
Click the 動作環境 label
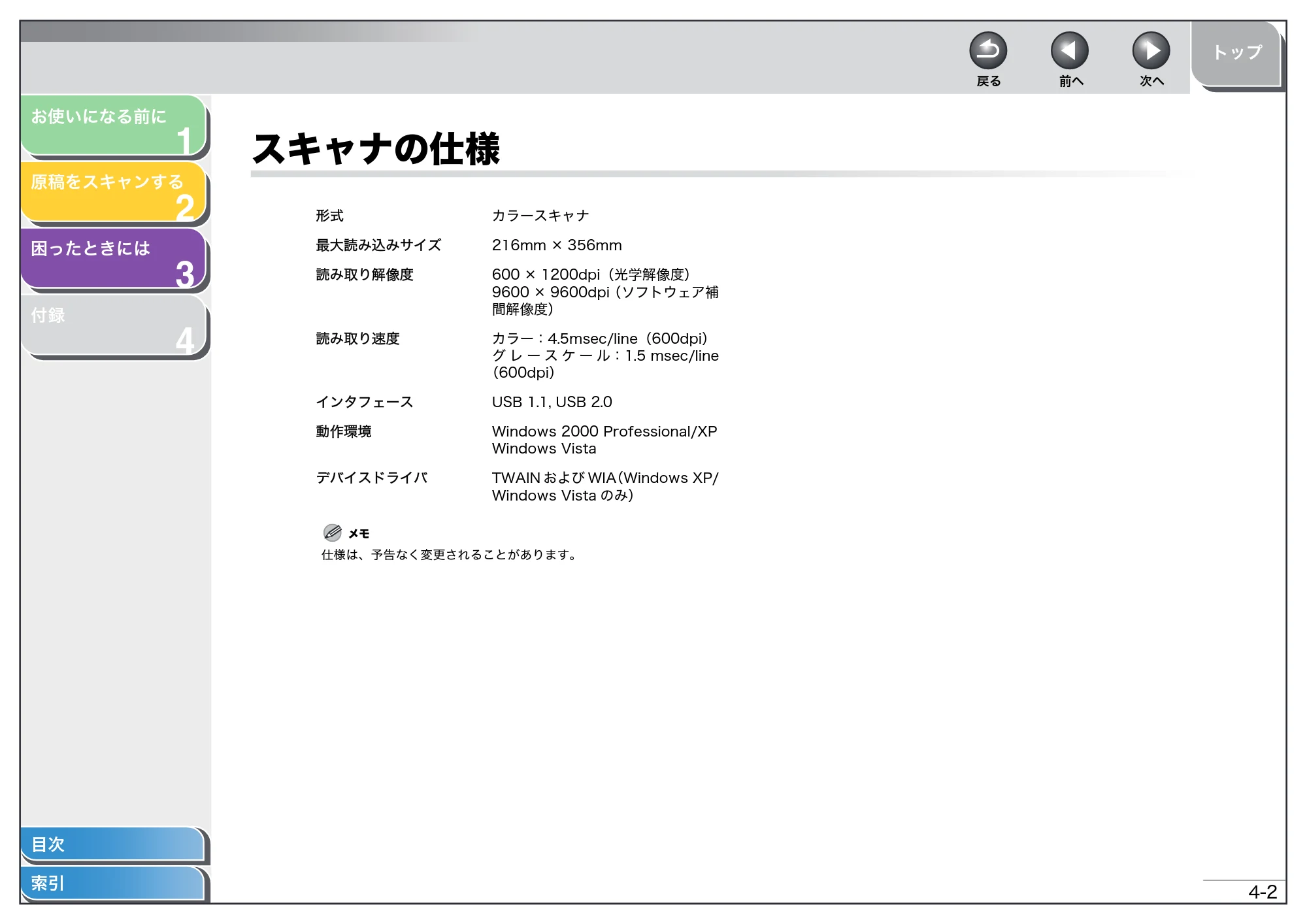tap(344, 431)
